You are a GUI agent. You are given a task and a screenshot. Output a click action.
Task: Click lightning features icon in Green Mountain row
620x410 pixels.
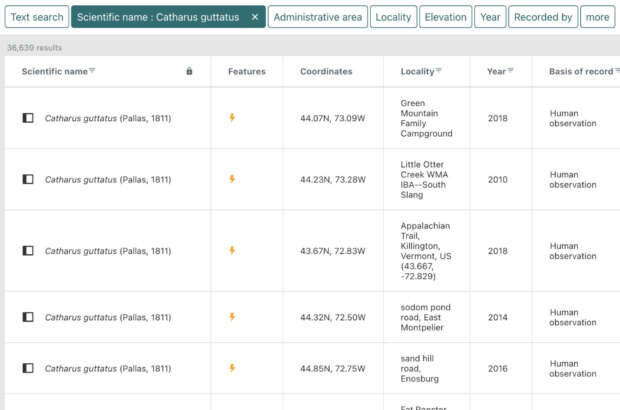(232, 118)
